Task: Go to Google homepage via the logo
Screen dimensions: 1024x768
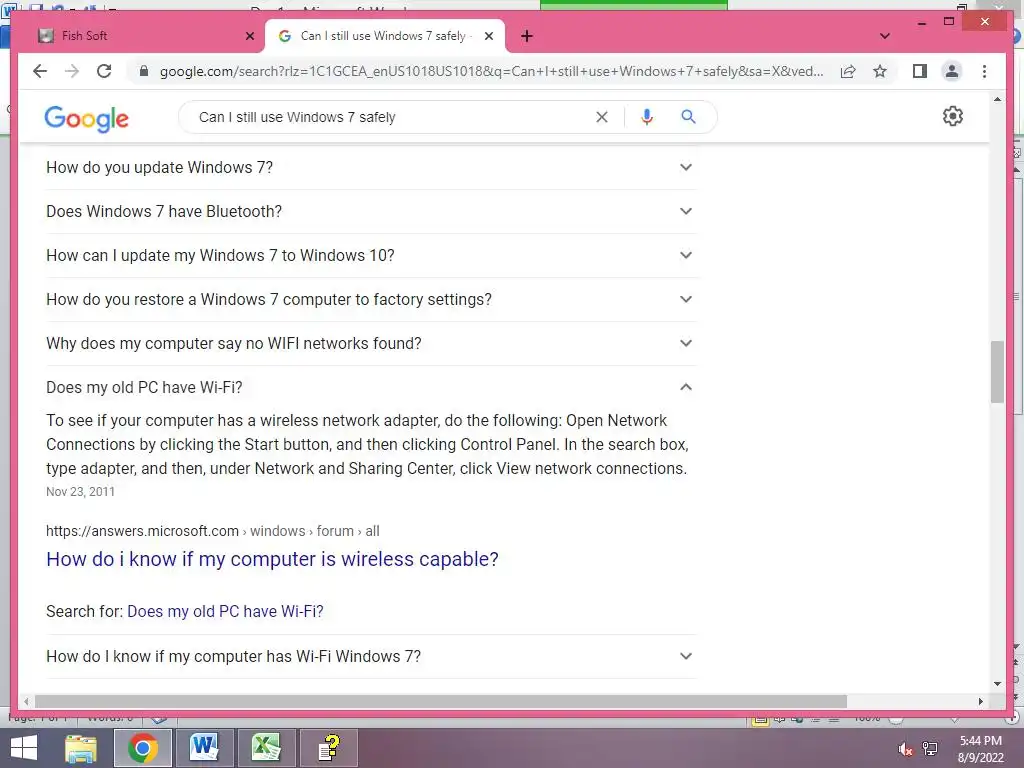Action: click(86, 118)
